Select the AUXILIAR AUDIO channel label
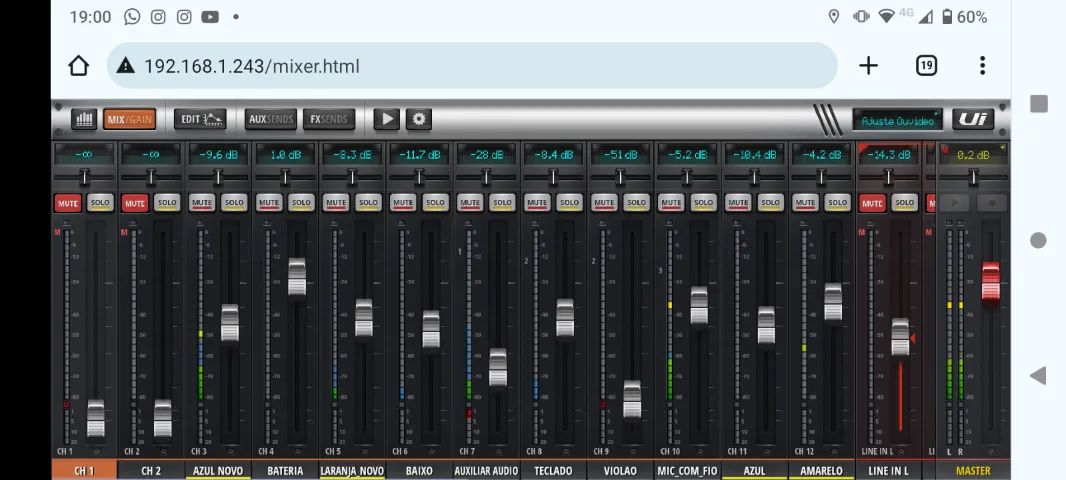The height and width of the screenshot is (480, 1066). click(x=486, y=470)
